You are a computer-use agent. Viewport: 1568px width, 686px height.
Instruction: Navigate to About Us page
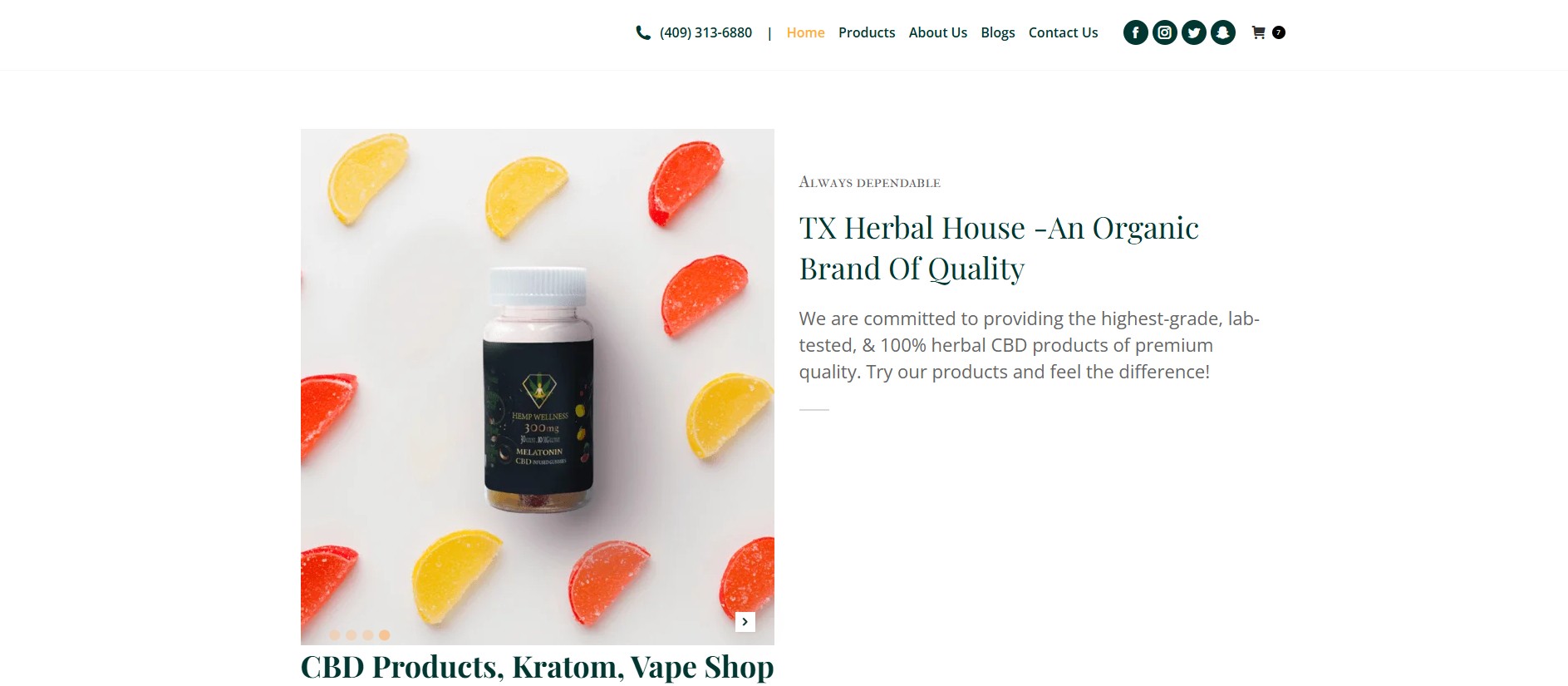pos(938,32)
